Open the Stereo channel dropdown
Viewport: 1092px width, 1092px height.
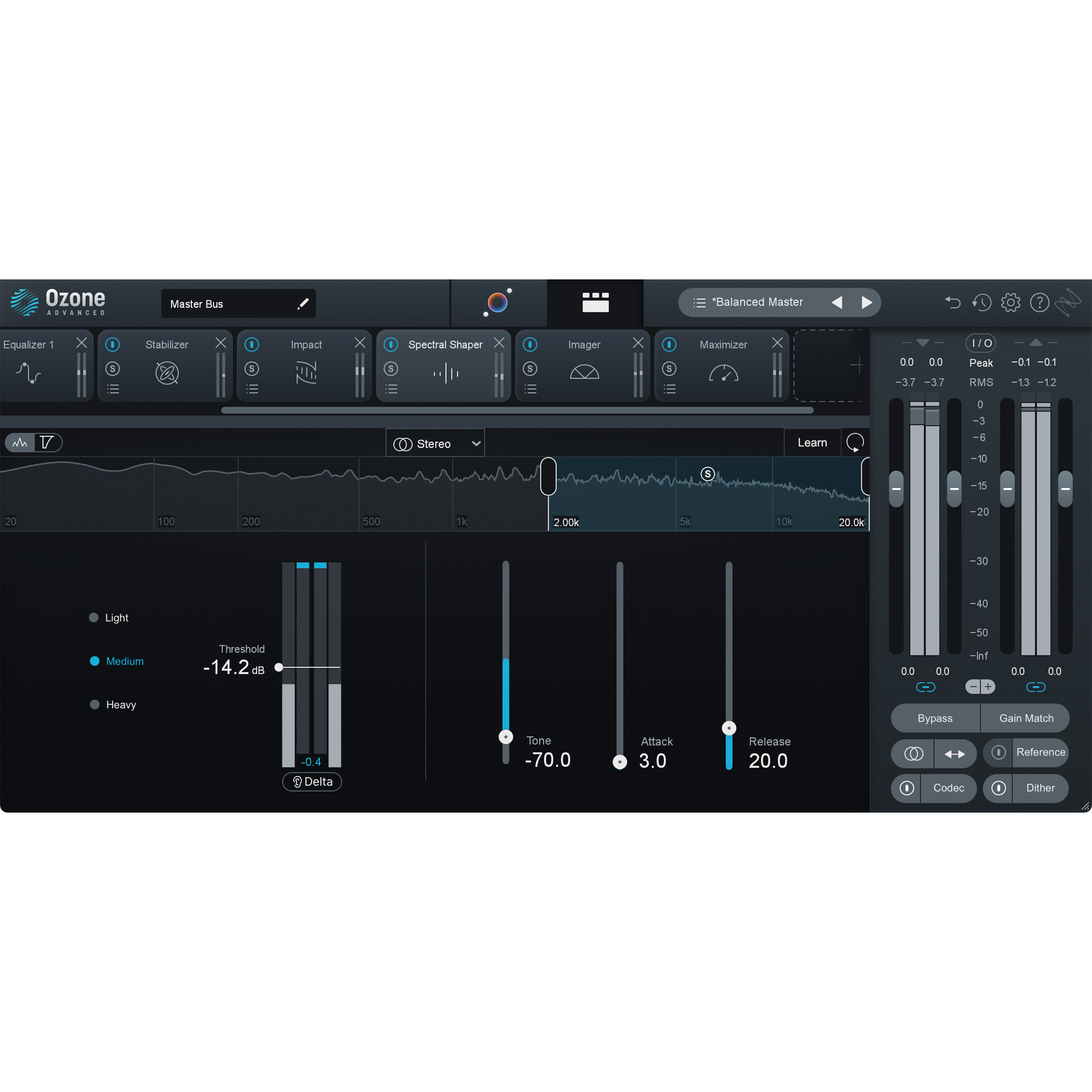point(435,443)
